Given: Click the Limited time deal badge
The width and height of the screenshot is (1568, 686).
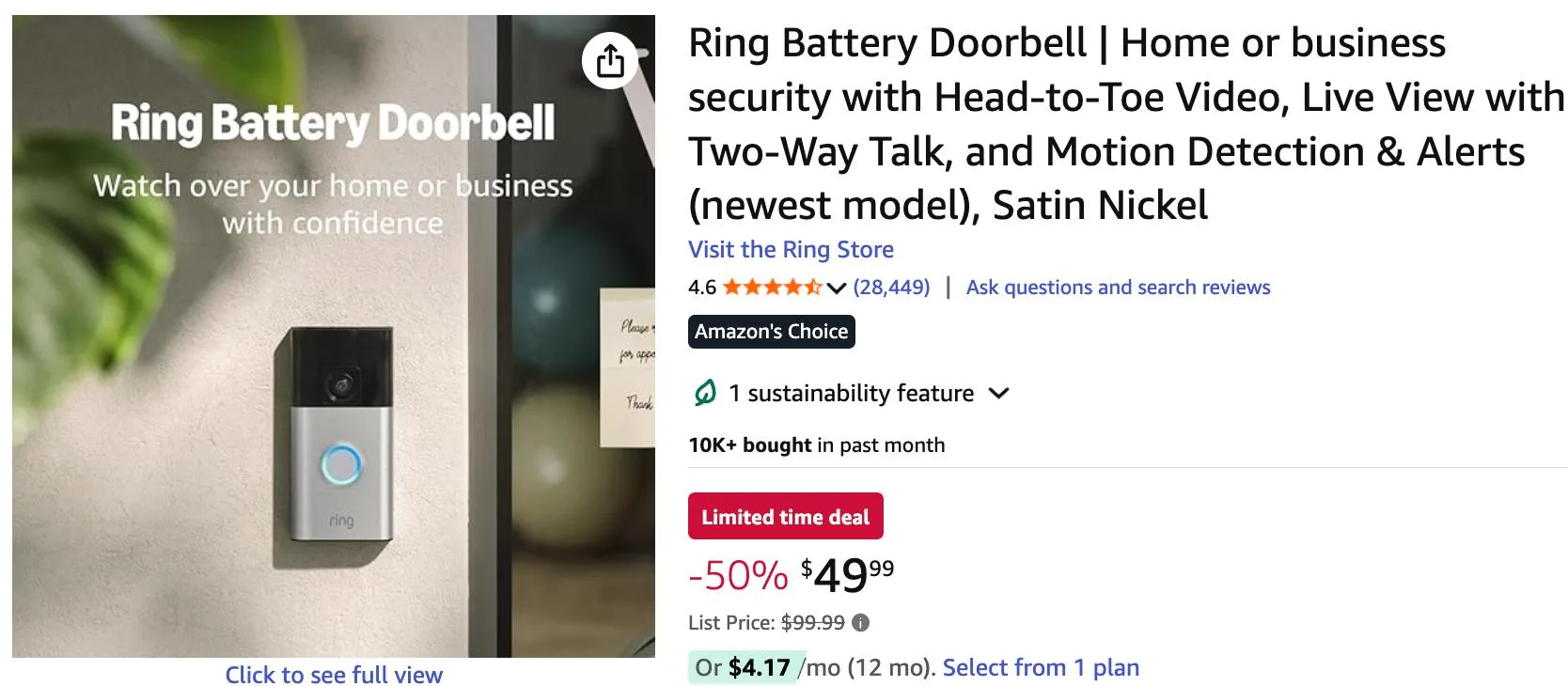Looking at the screenshot, I should click(x=785, y=516).
